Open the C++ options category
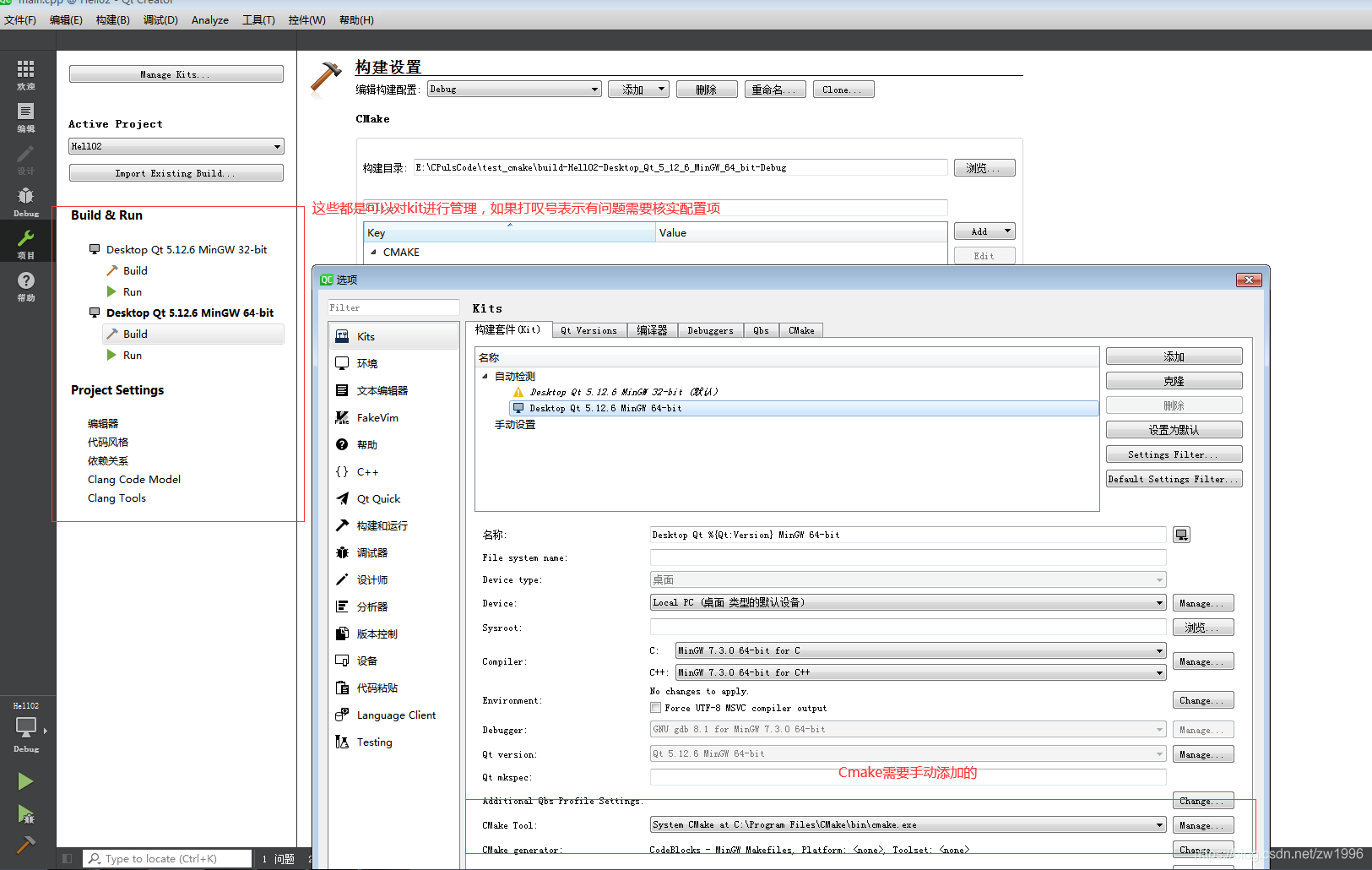1372x870 pixels. [x=393, y=471]
